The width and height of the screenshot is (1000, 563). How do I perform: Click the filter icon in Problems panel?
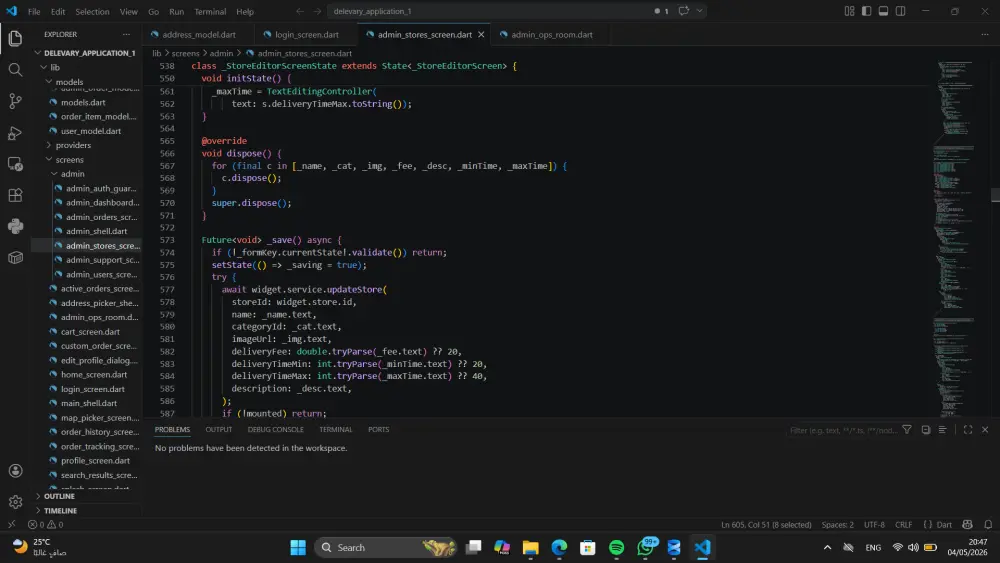click(x=907, y=430)
